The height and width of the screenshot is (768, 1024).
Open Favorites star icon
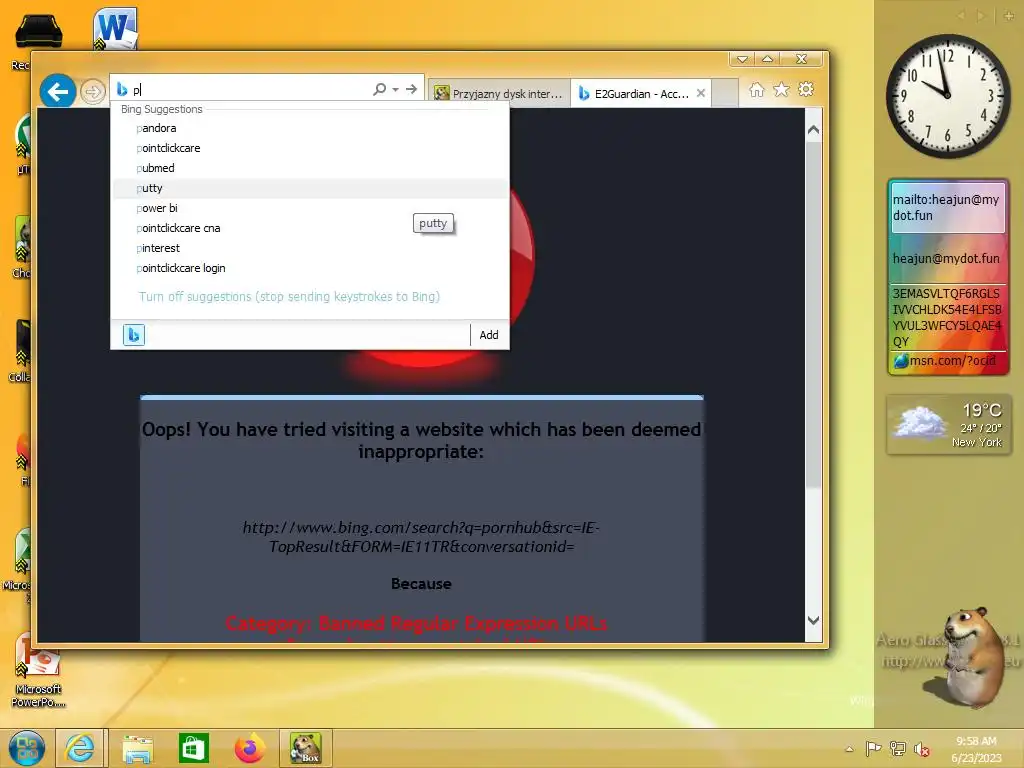point(781,89)
